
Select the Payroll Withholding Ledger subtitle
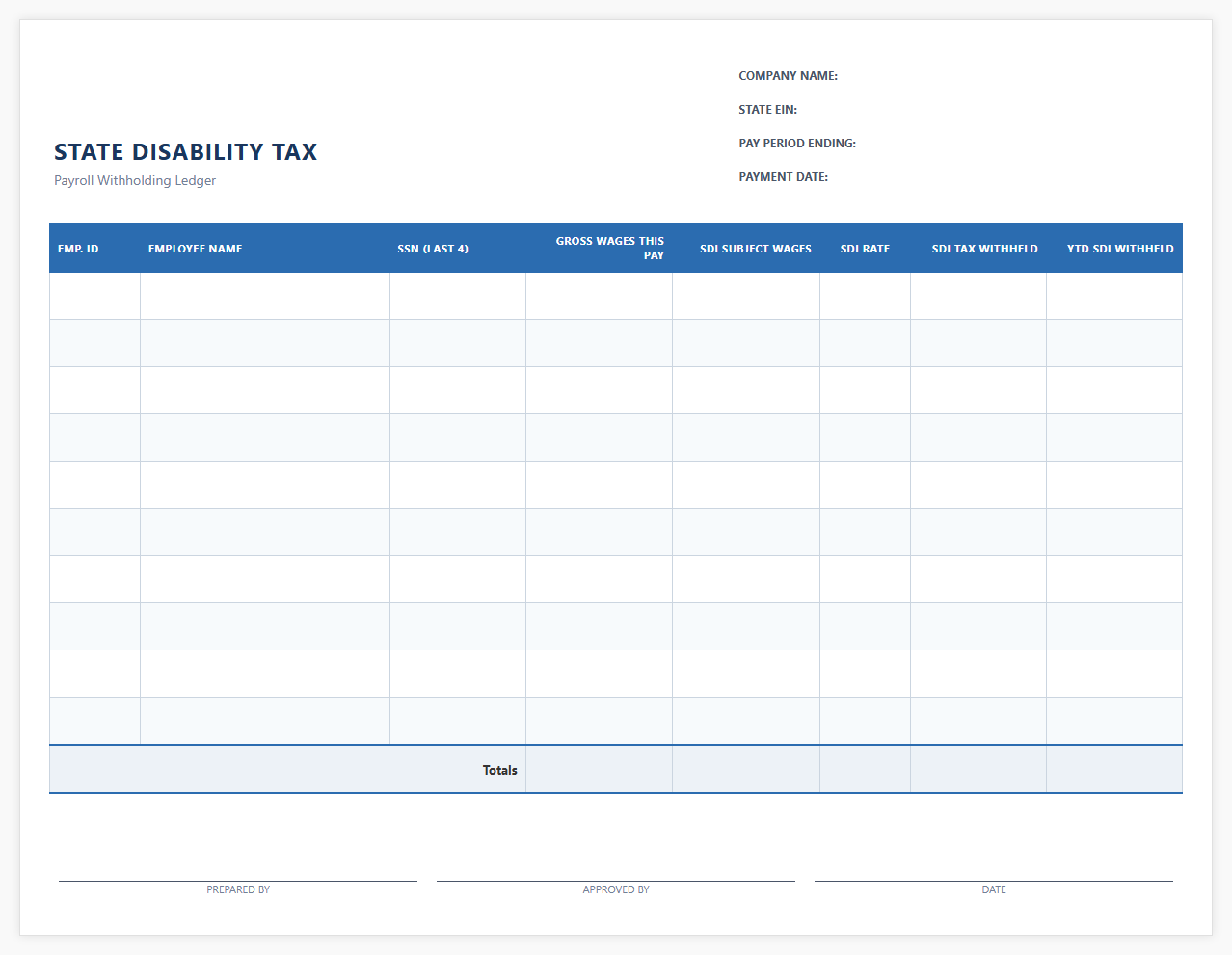(135, 180)
